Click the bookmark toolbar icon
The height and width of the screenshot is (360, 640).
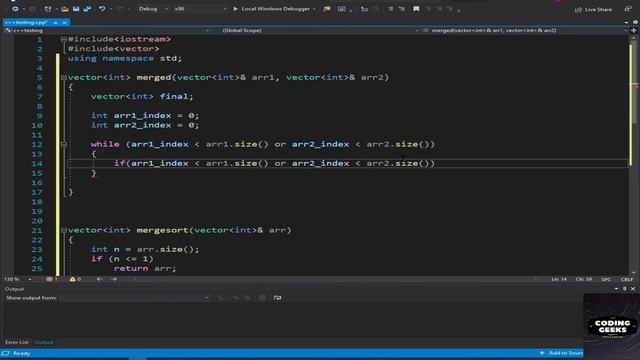(416, 9)
